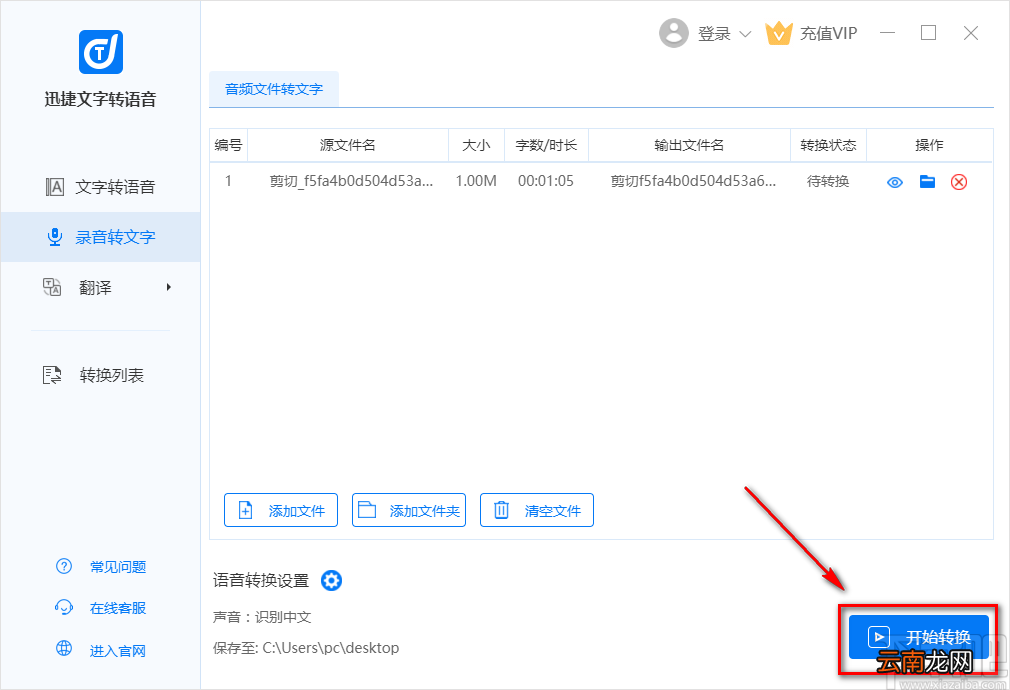The height and width of the screenshot is (690, 1010).
Task: Remove row 1 with the red delete icon
Action: point(959,182)
